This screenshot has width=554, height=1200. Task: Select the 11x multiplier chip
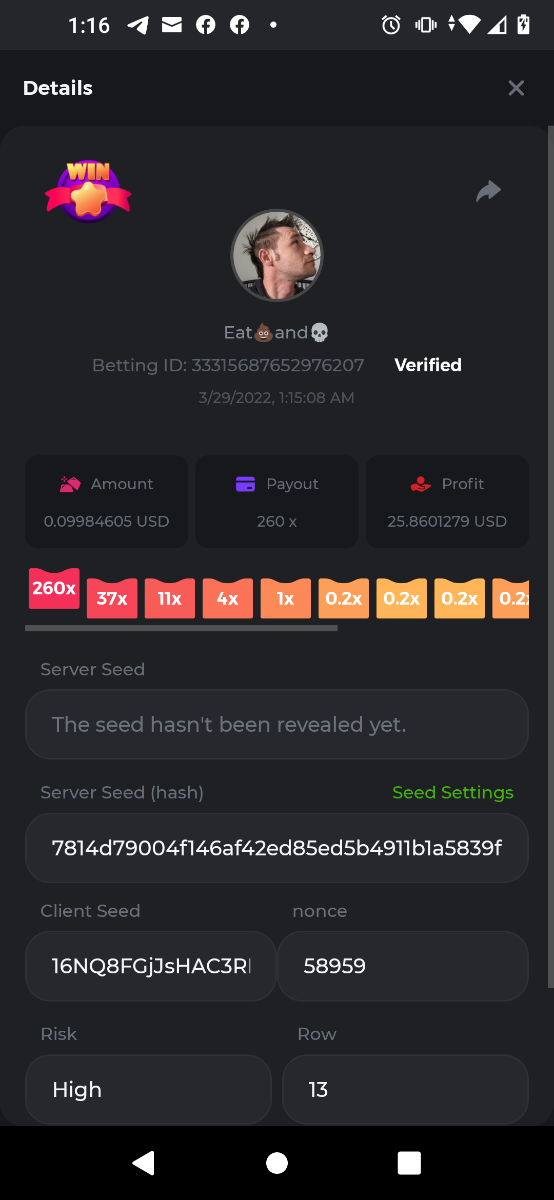170,599
